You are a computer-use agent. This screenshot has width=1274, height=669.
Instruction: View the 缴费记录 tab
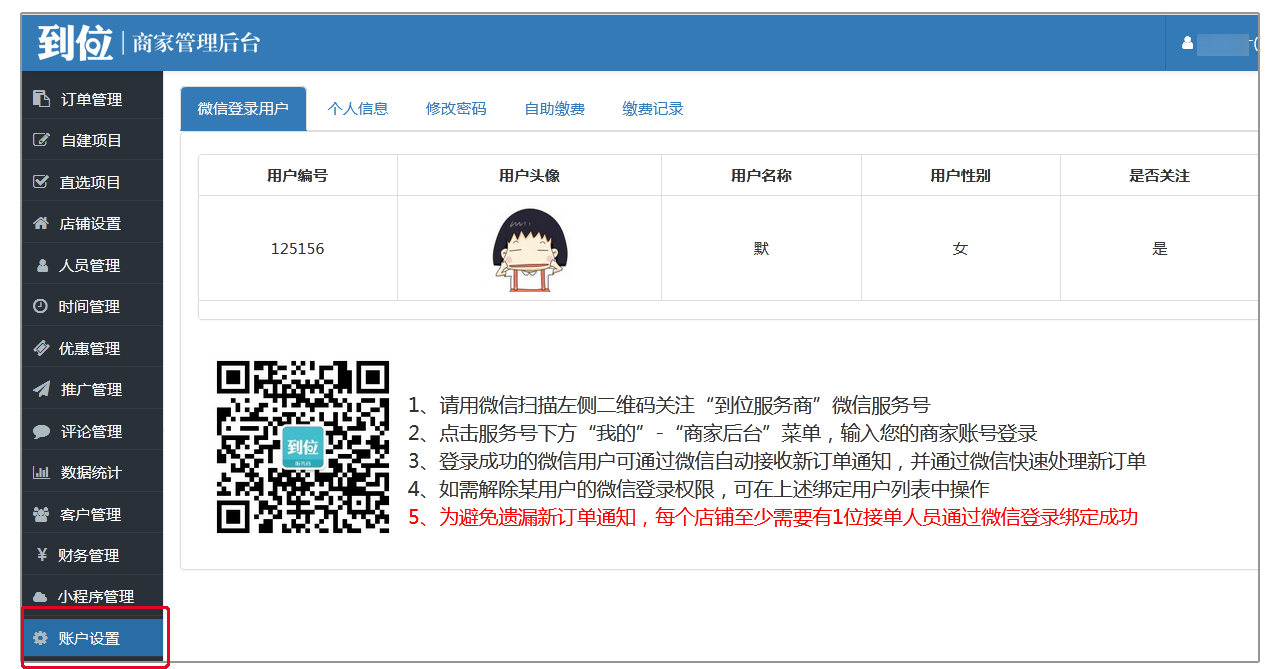653,109
